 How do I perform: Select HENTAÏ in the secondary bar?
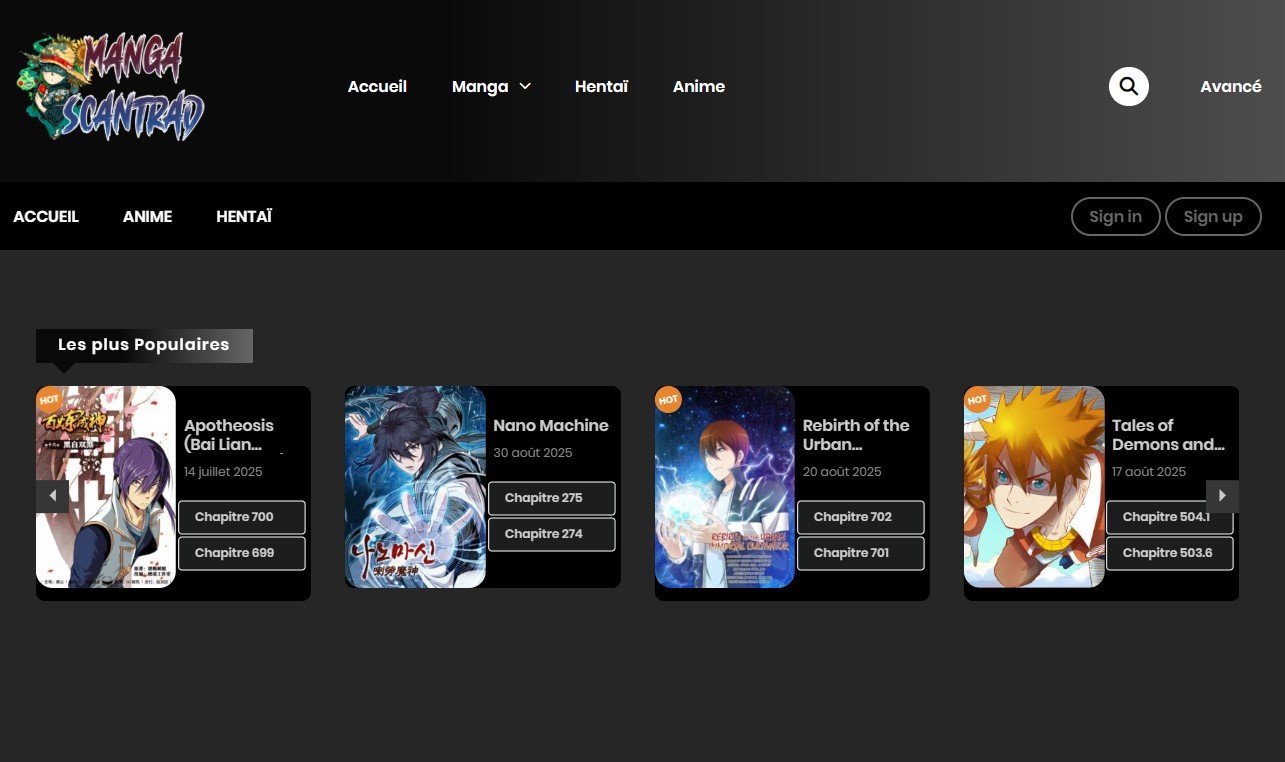coord(244,216)
